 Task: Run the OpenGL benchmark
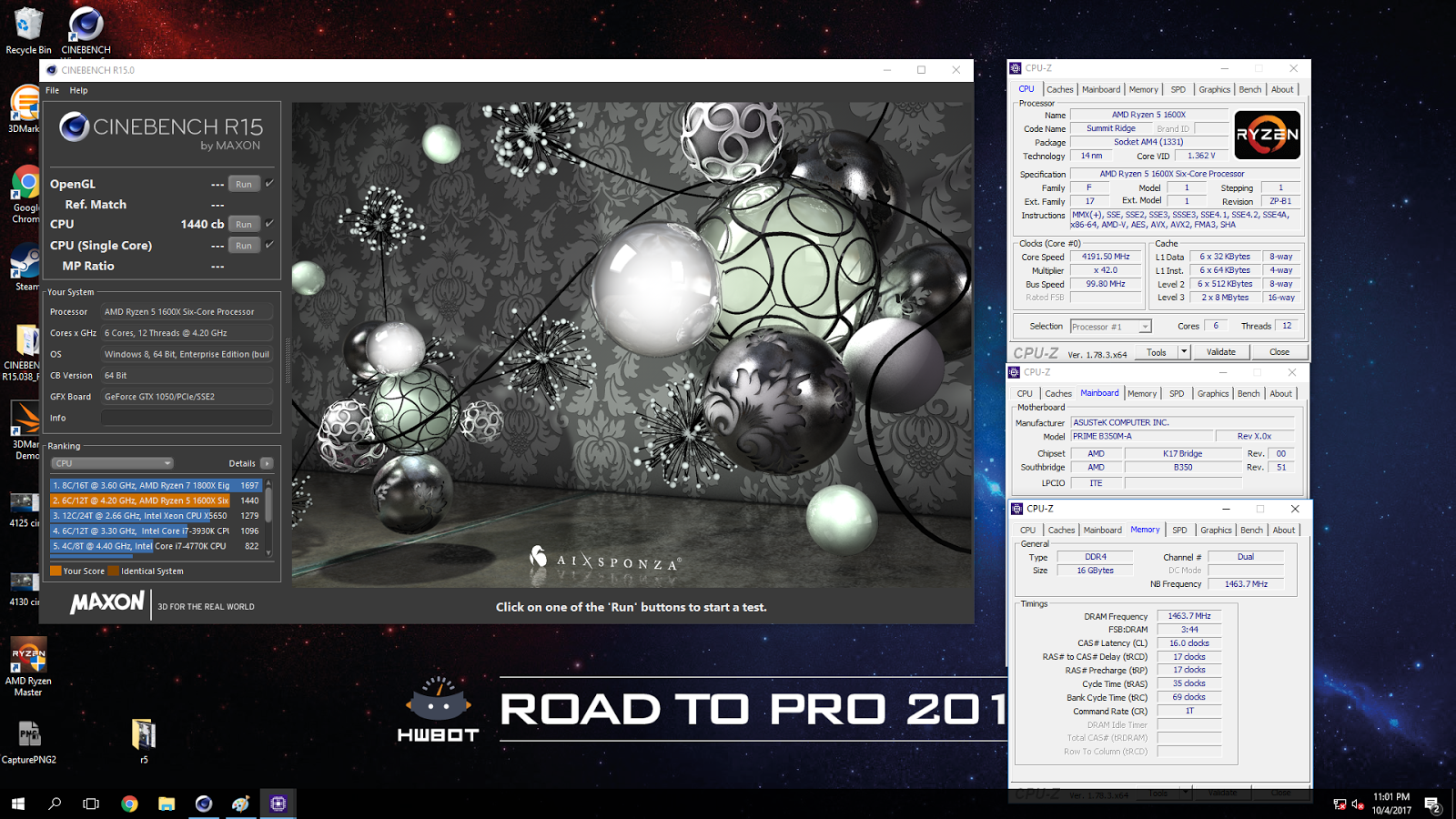coord(244,184)
